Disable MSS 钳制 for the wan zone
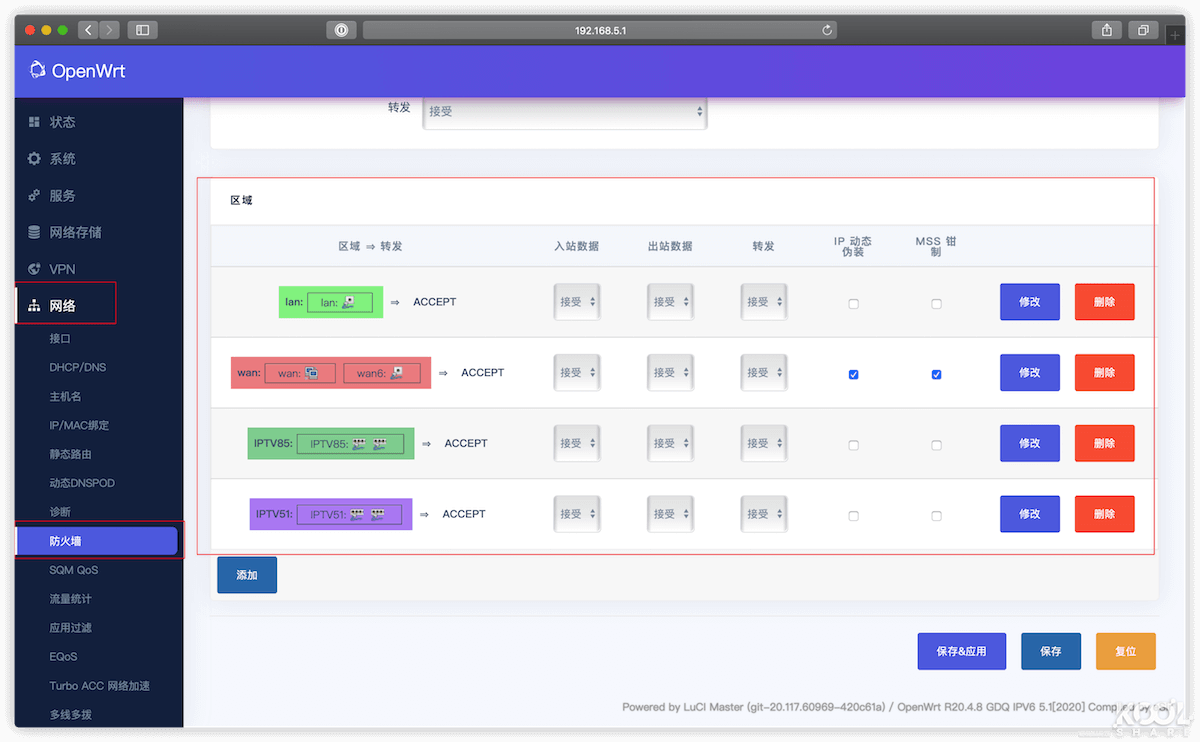Image resolution: width=1200 pixels, height=742 pixels. 936,374
